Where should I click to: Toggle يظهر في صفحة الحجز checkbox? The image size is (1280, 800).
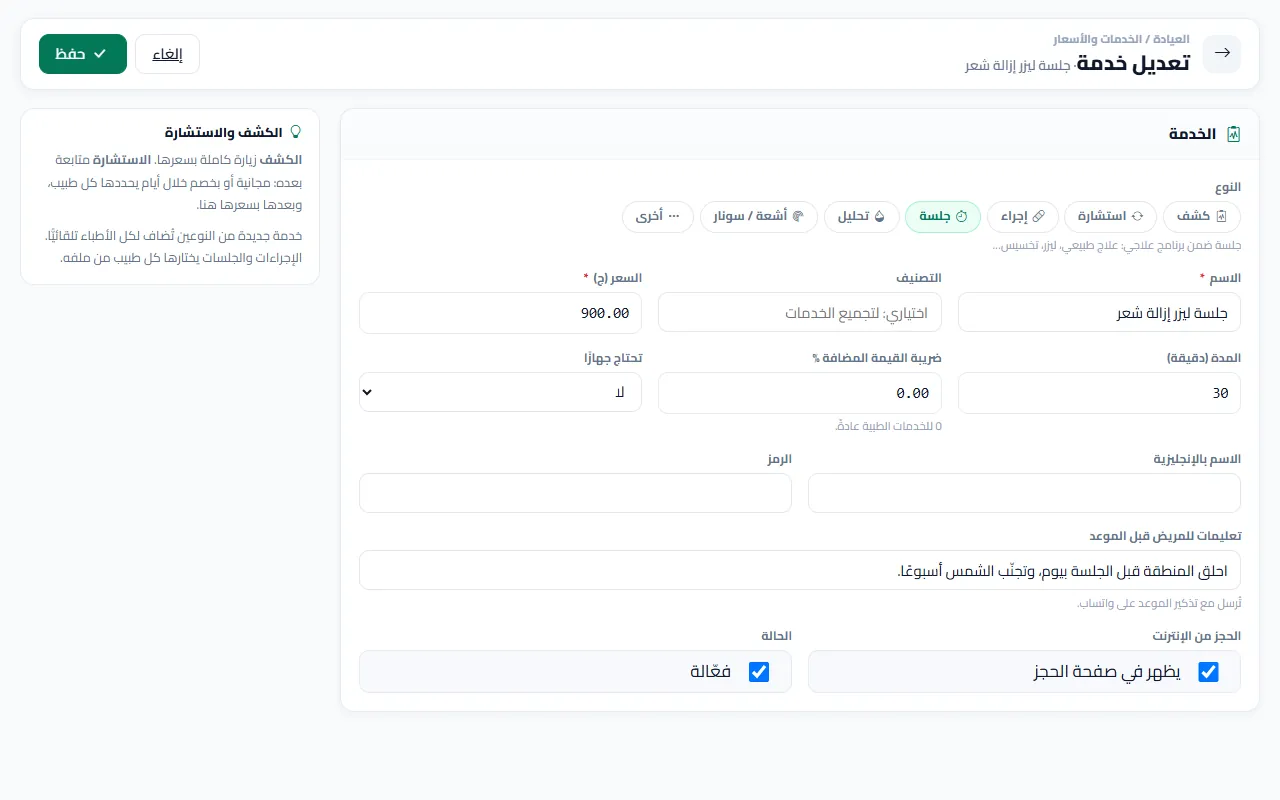pyautogui.click(x=1208, y=672)
